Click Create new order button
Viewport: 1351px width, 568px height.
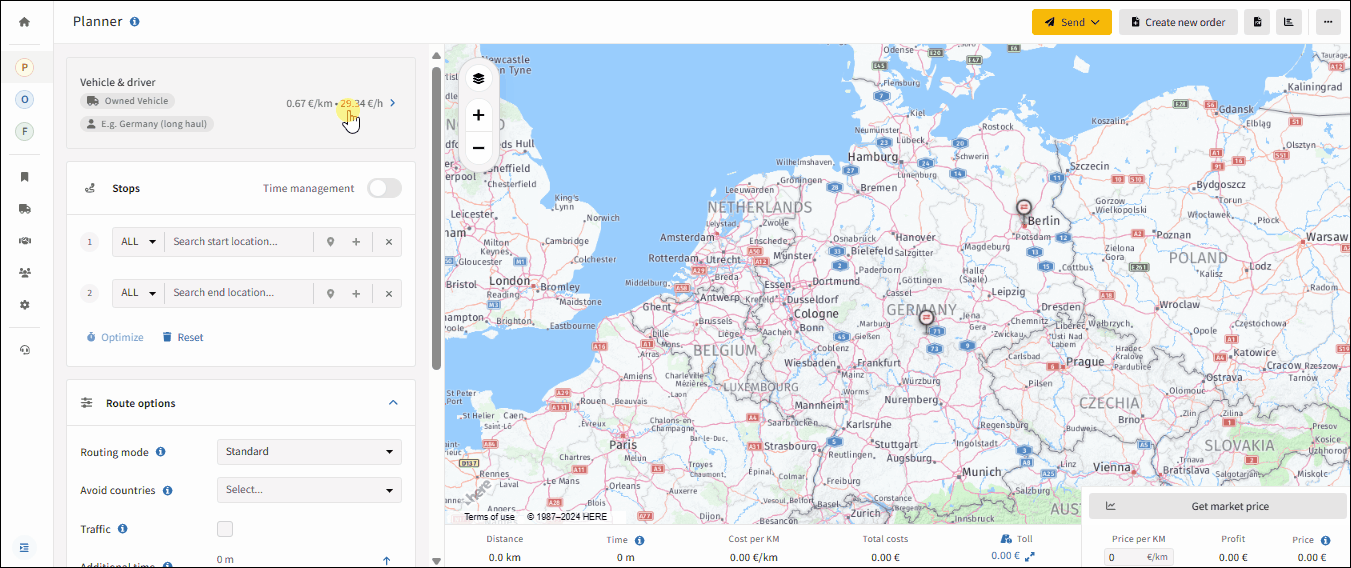[x=1178, y=22]
